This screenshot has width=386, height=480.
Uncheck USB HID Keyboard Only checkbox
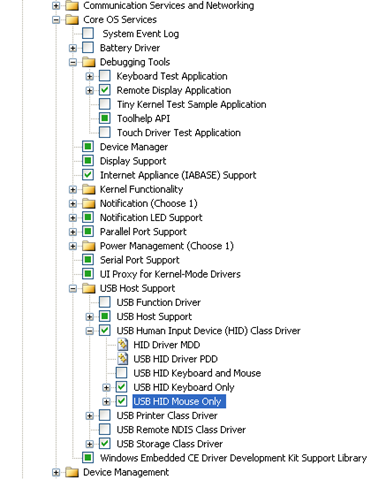tap(121, 387)
